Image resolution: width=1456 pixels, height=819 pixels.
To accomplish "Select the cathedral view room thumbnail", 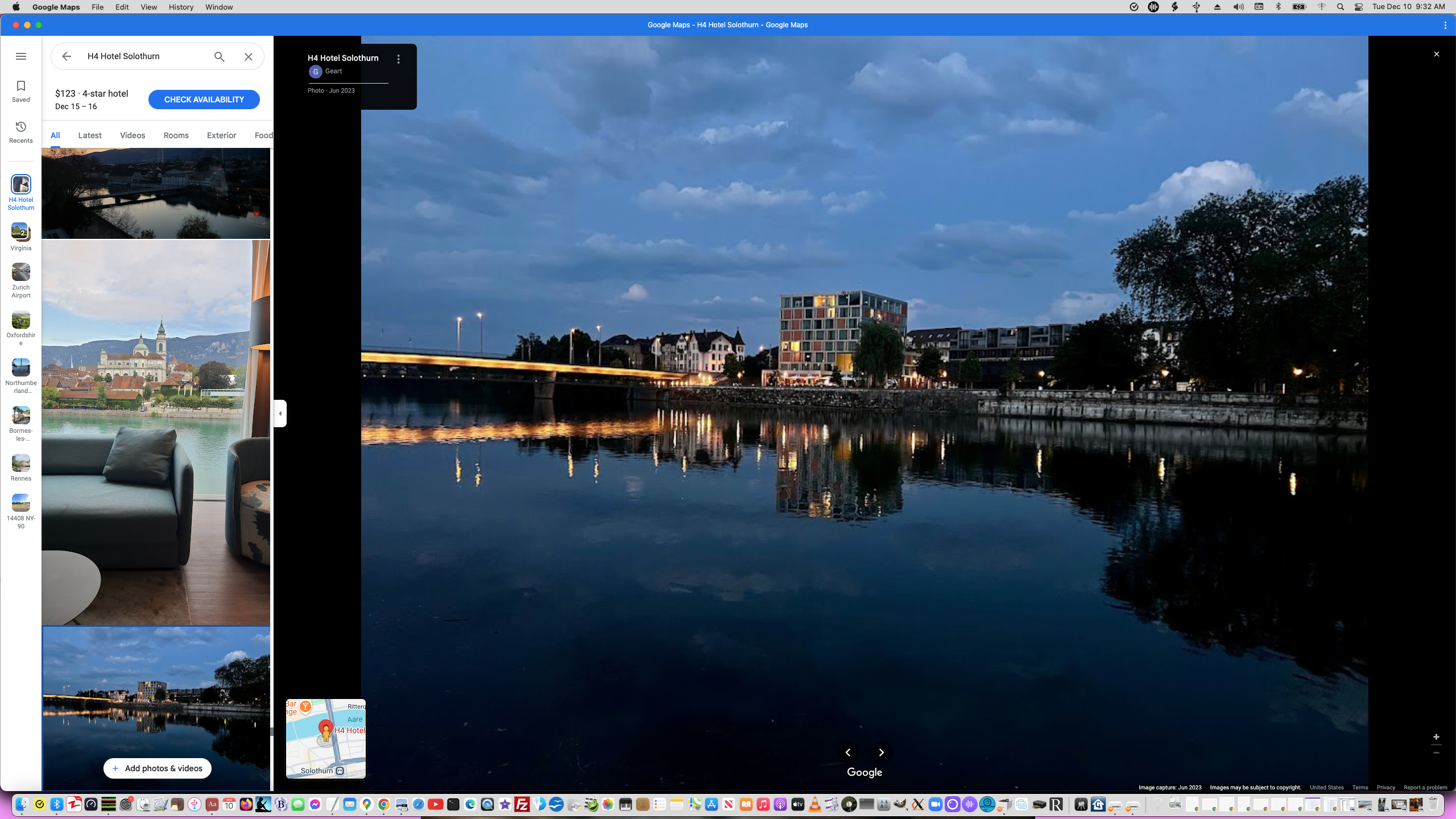I will tap(156, 432).
